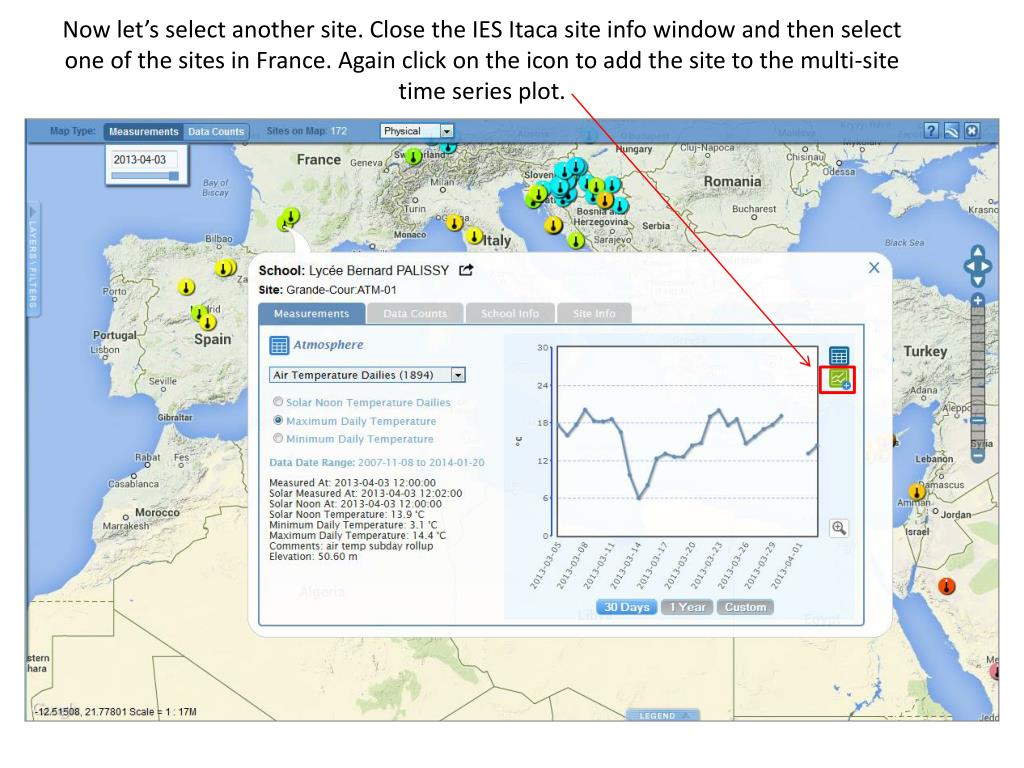Open the Air Temperature Dailies dropdown

(x=367, y=375)
